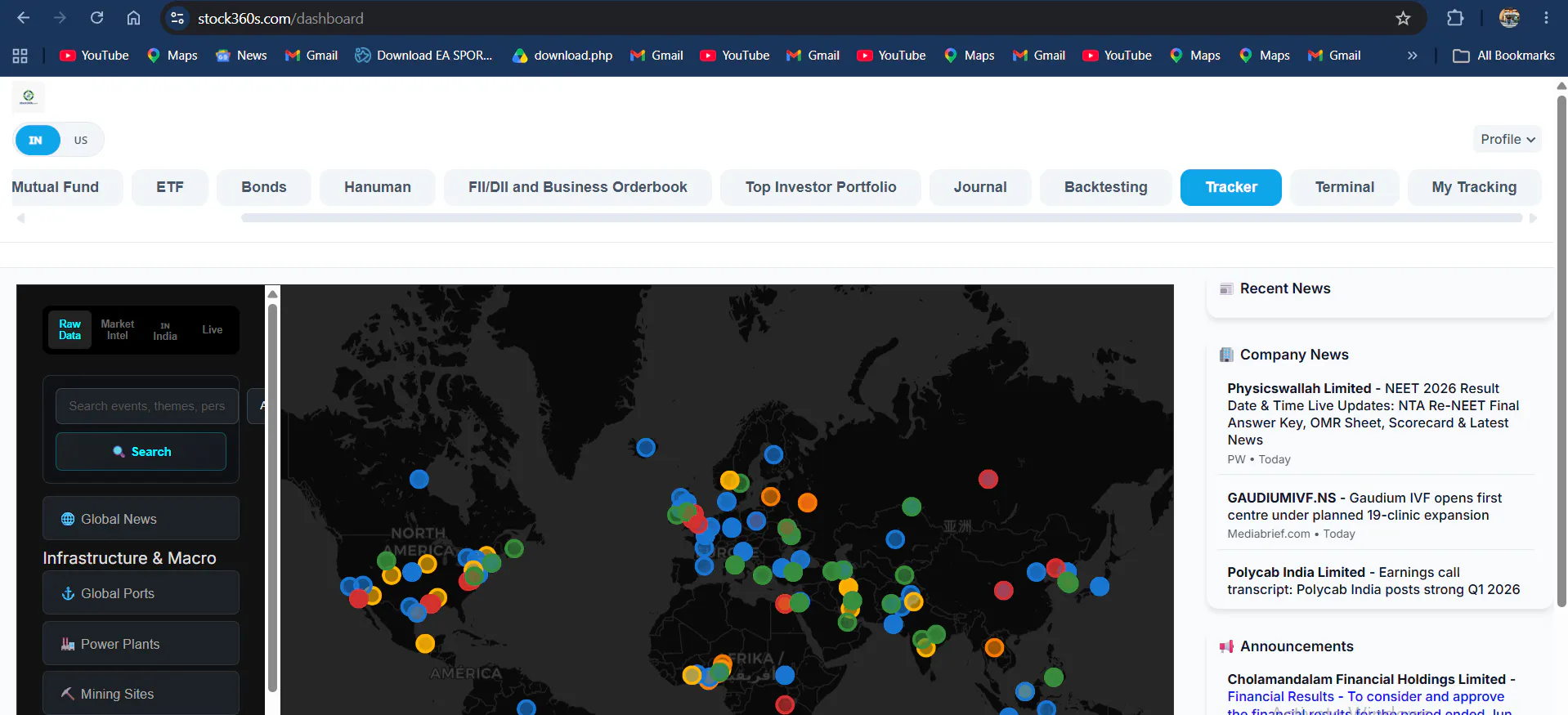1568x715 pixels.
Task: Click the sidebar vertical scrollbar thumb
Action: click(x=273, y=498)
